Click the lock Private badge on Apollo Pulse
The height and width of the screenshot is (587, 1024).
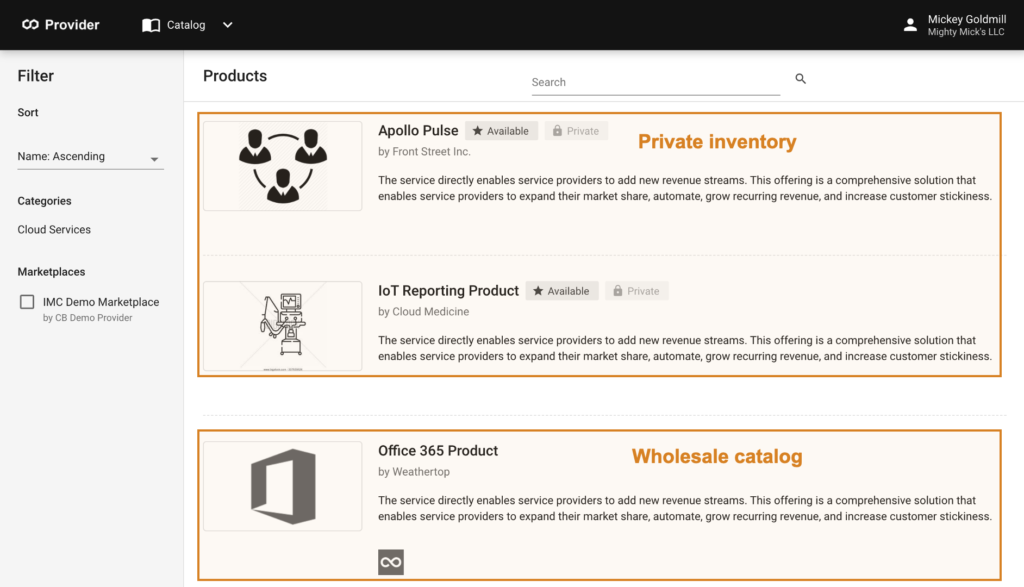(x=576, y=131)
